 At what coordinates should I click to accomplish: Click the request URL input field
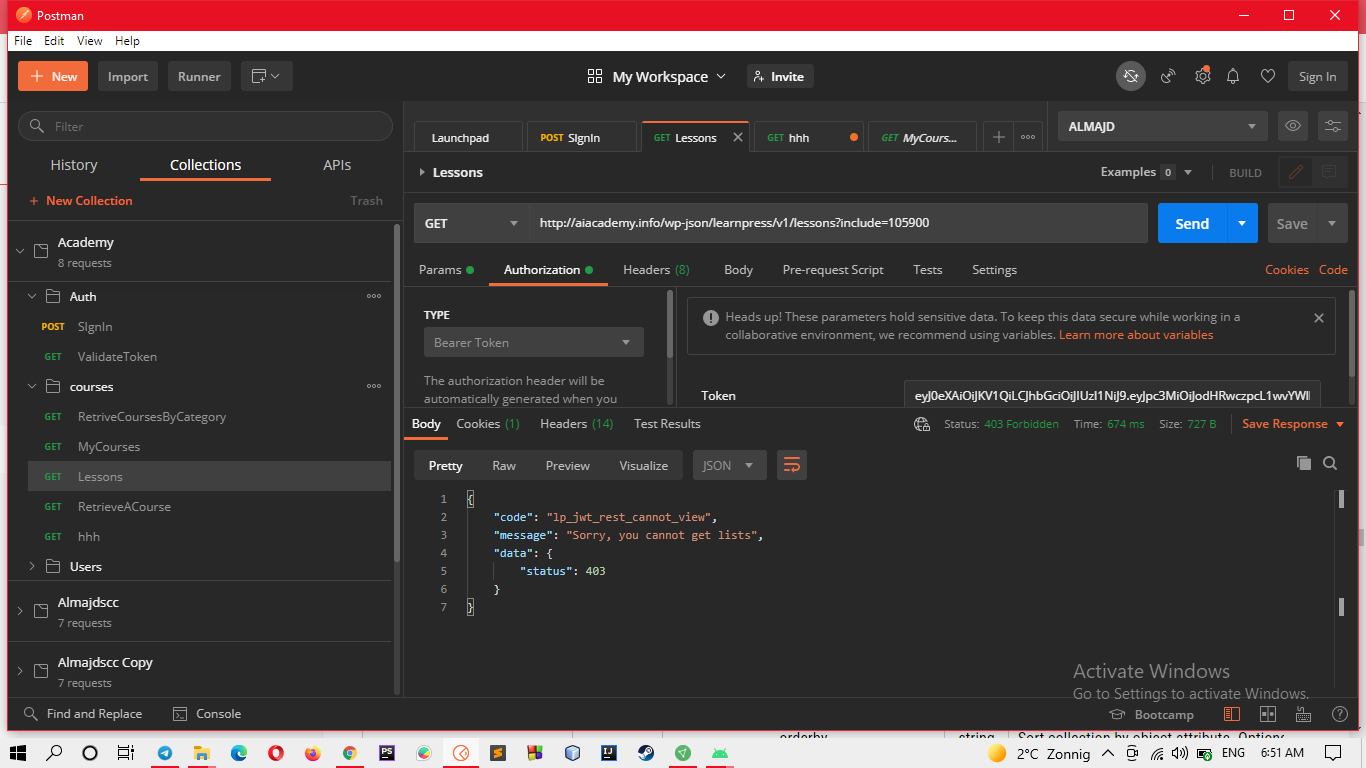click(x=836, y=223)
